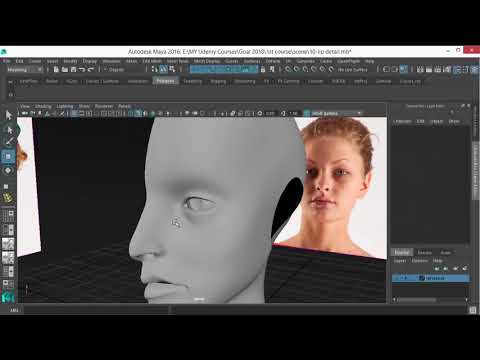Open the Mesh Display menu

tap(207, 61)
